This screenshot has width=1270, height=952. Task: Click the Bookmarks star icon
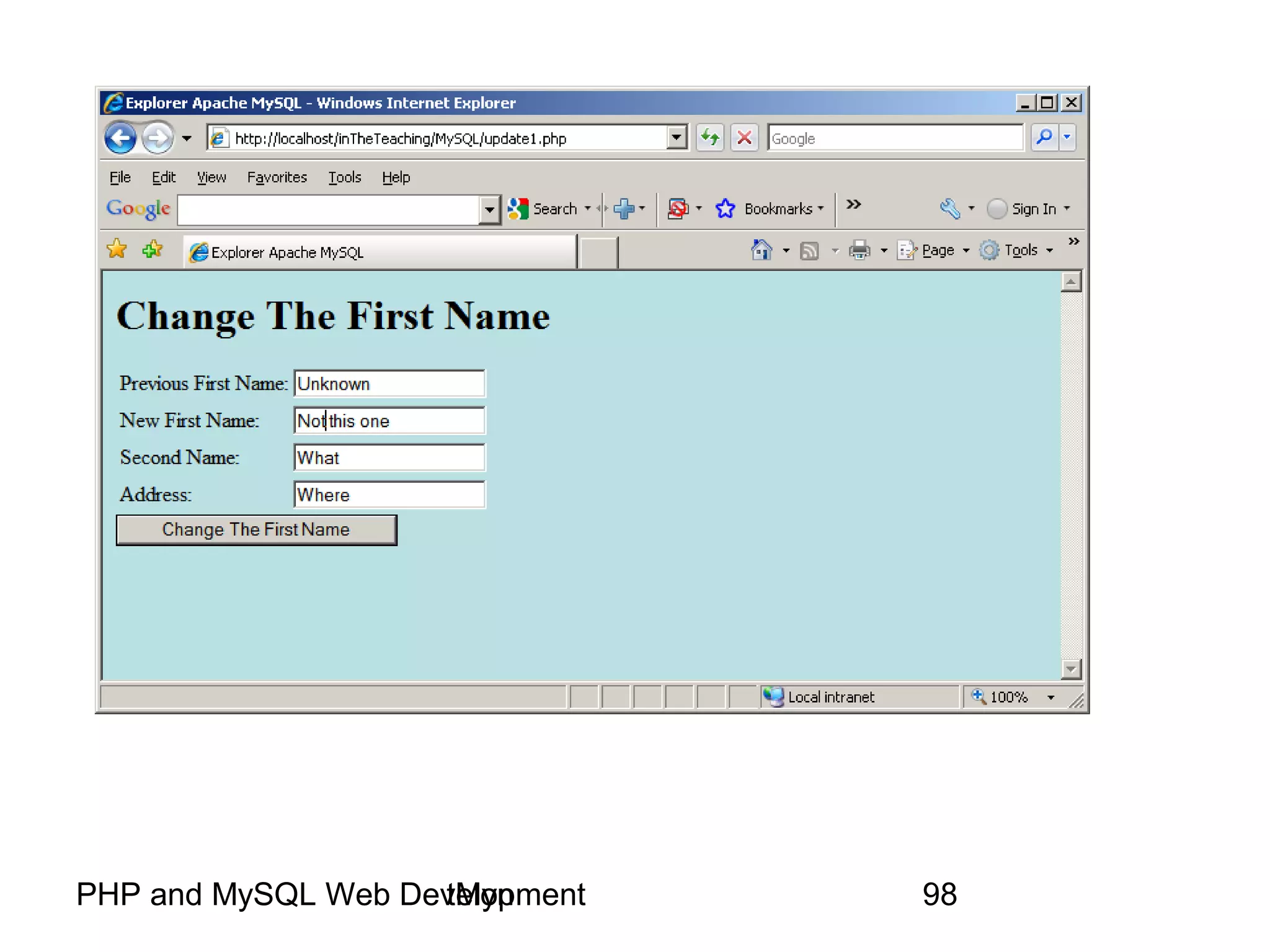[725, 209]
